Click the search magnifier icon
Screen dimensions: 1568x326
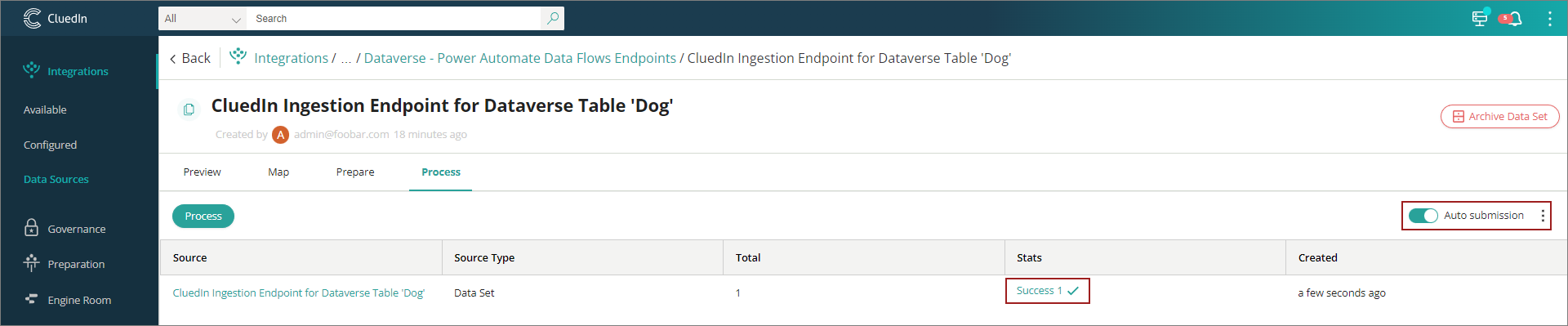553,18
